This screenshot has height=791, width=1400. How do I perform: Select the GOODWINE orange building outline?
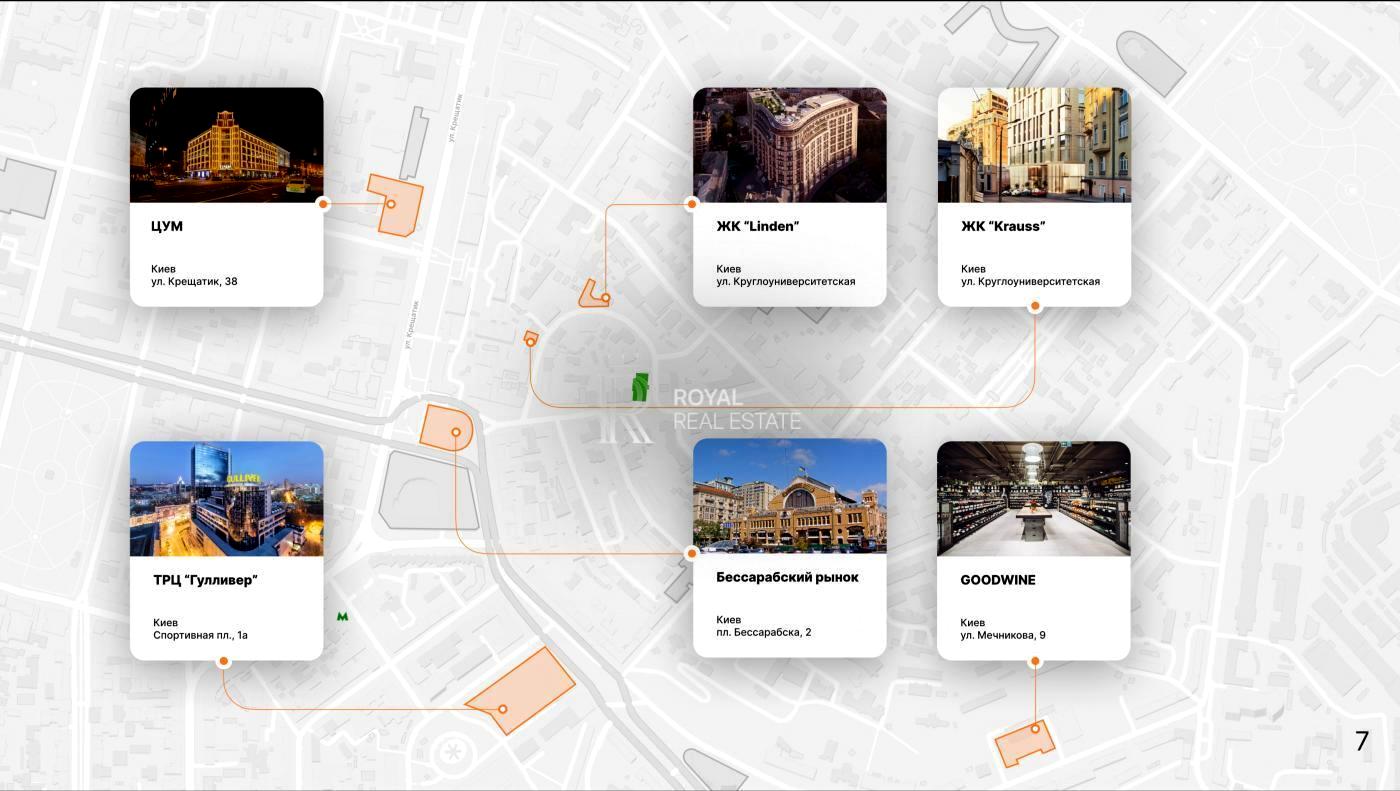[x=1024, y=743]
